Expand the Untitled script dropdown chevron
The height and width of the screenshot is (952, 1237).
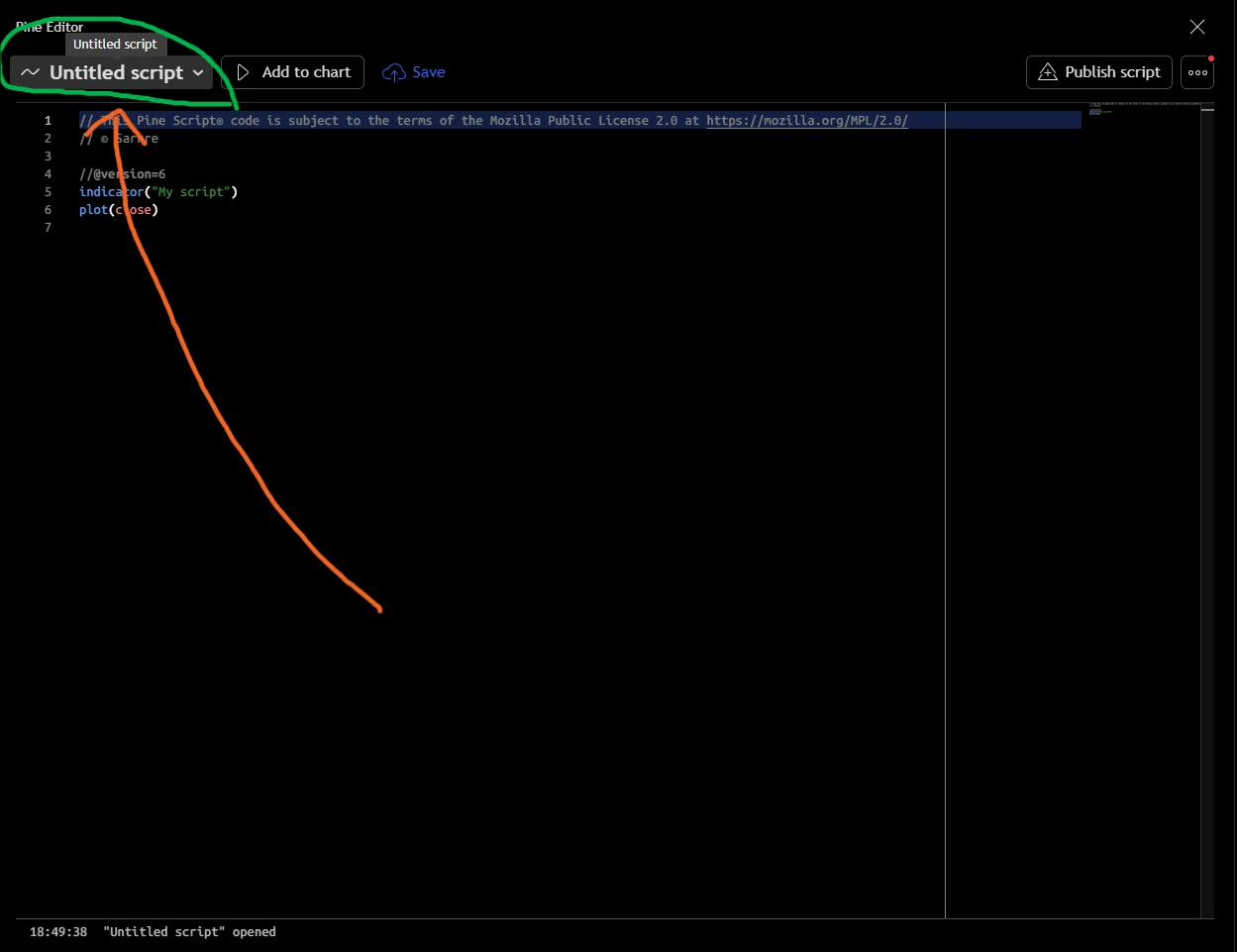[198, 72]
